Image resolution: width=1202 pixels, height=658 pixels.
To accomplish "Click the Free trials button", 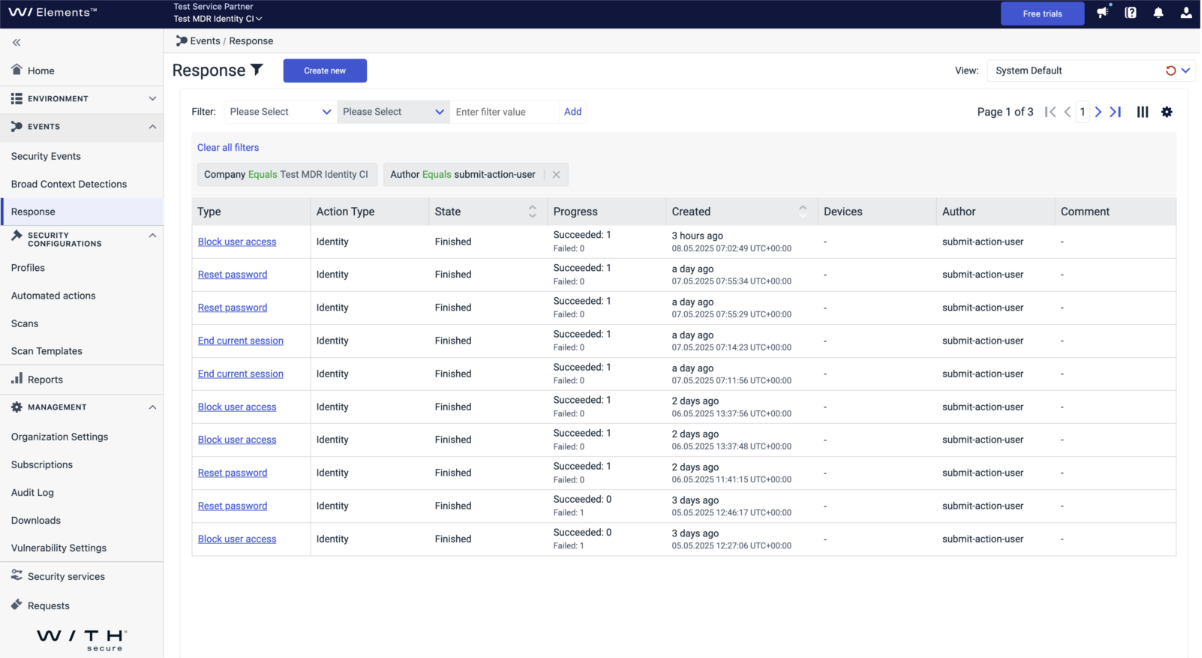I will 1043,14.
